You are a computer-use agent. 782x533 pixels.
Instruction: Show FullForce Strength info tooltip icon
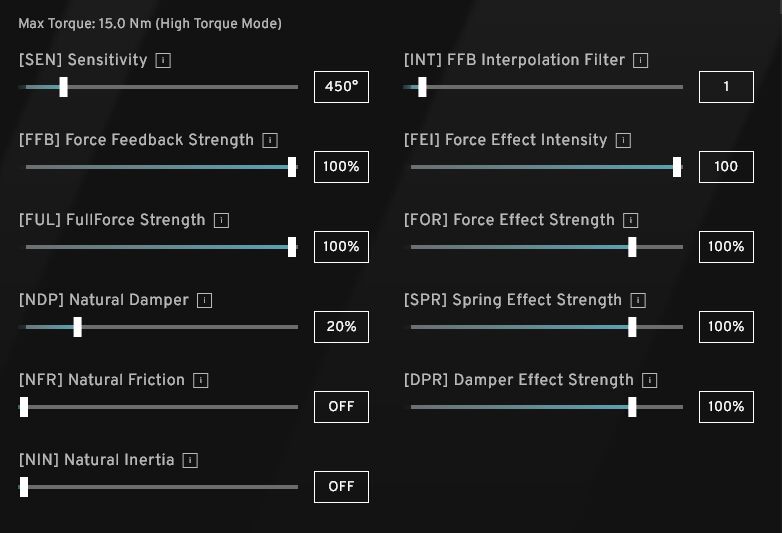pyautogui.click(x=221, y=220)
